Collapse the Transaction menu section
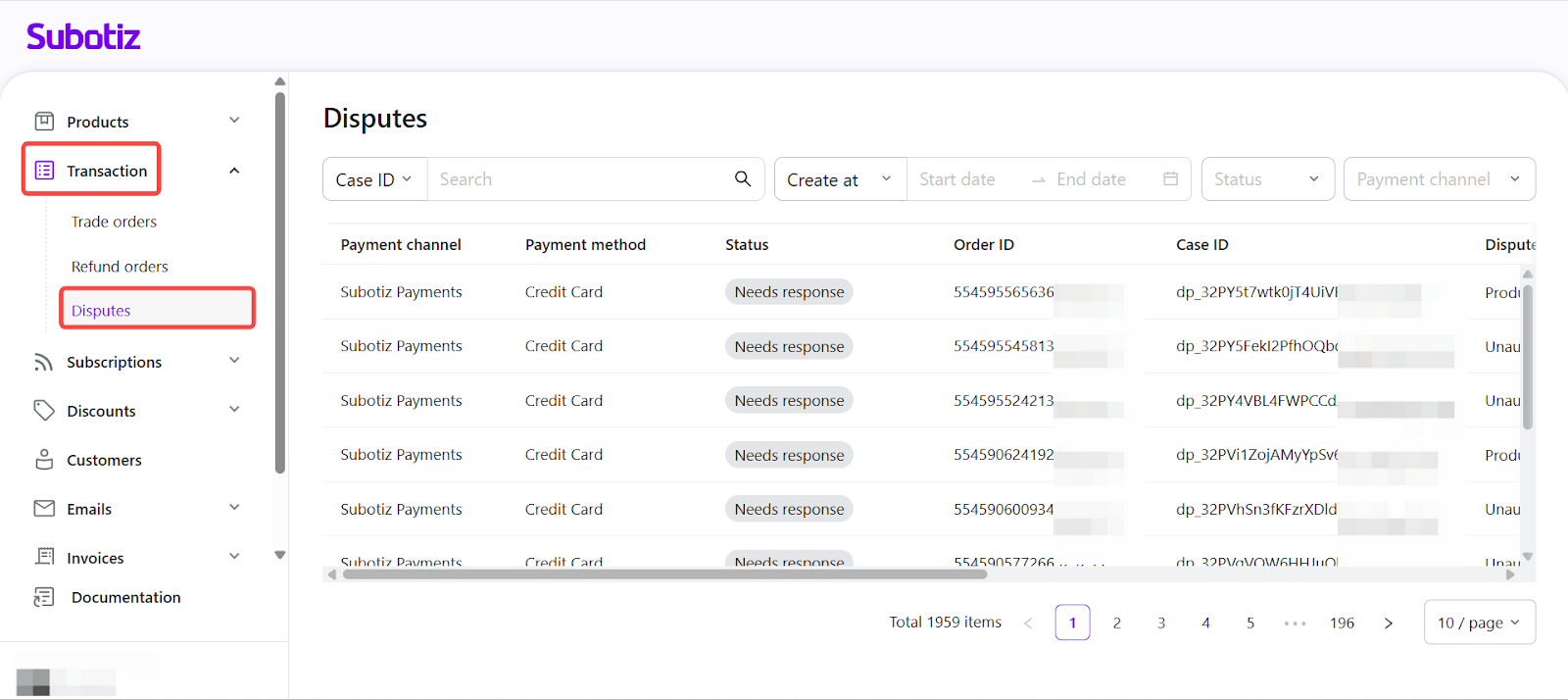Viewport: 1568px width, 700px height. pos(234,171)
